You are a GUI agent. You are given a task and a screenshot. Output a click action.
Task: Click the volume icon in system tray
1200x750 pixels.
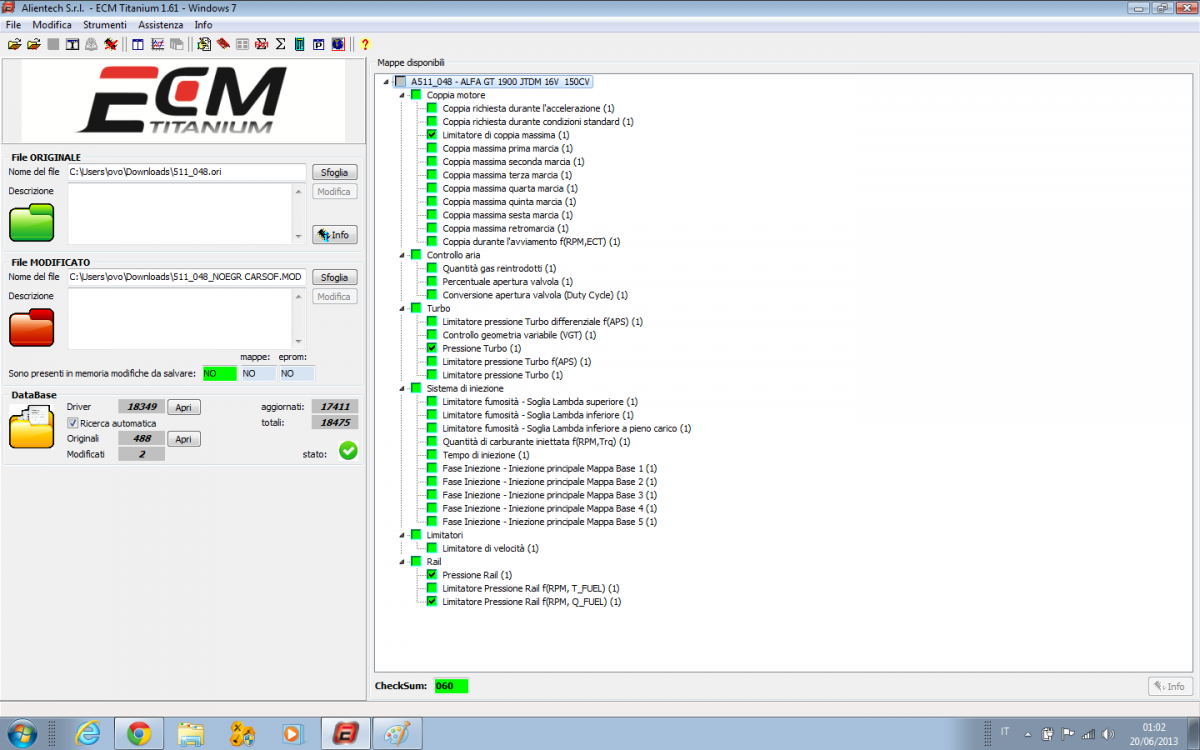point(1108,733)
